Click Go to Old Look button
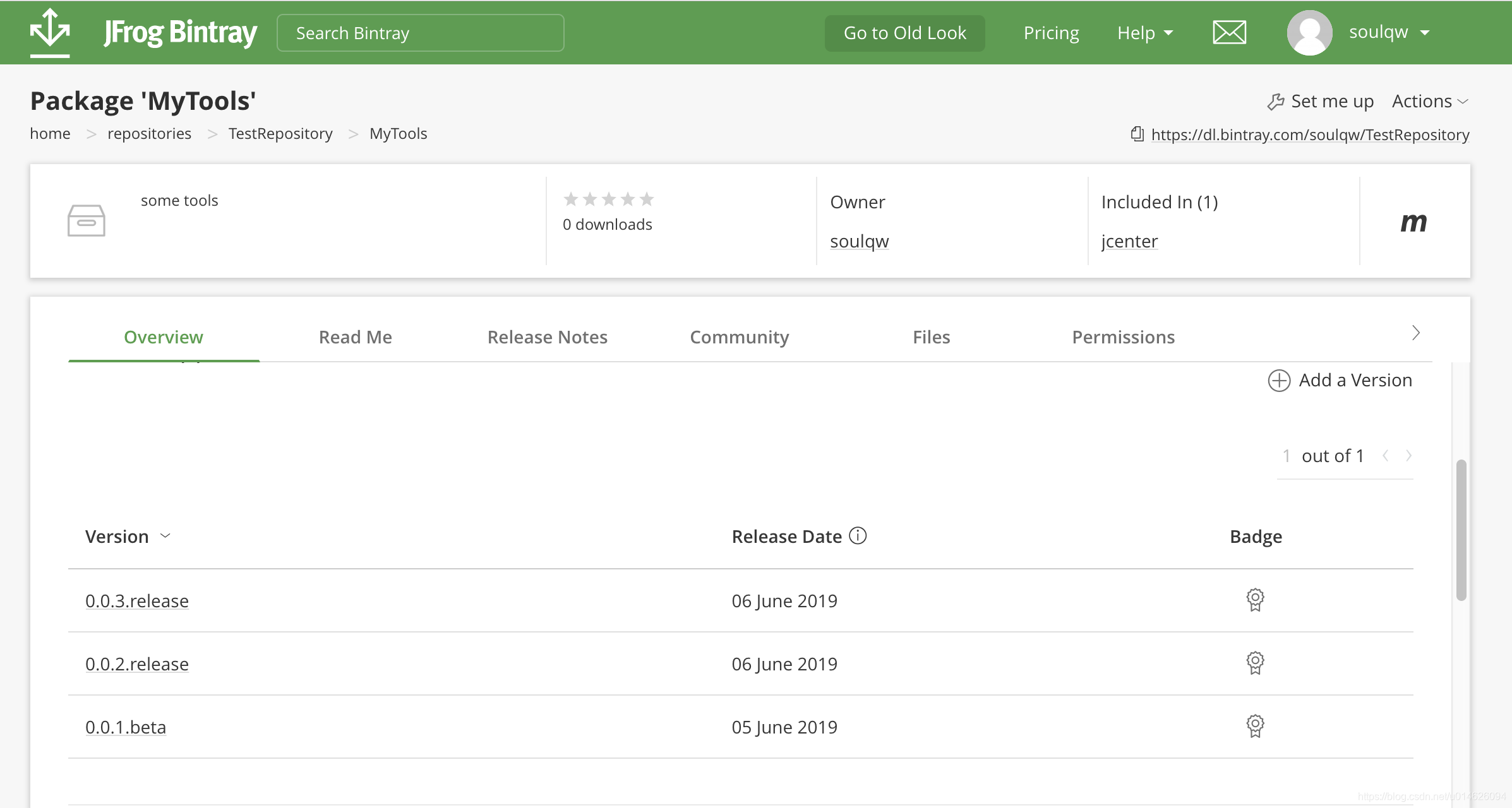Viewport: 1512px width, 808px height. (904, 33)
